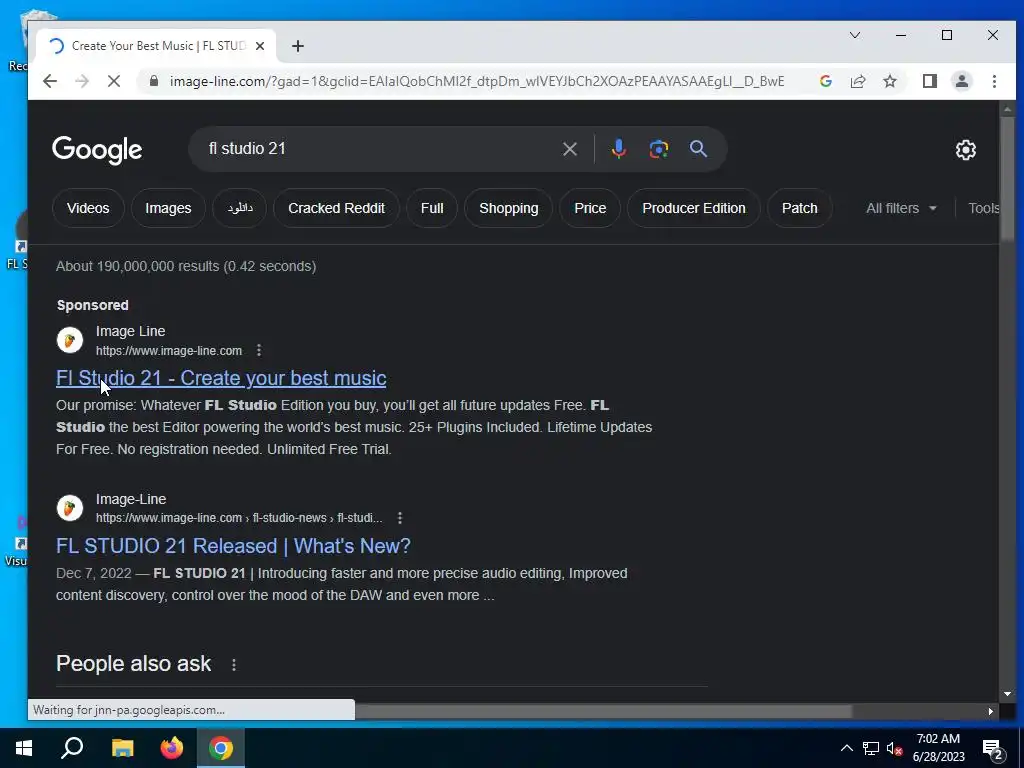Image resolution: width=1024 pixels, height=768 pixels.
Task: Open Windows taskbar search
Action: point(72,748)
